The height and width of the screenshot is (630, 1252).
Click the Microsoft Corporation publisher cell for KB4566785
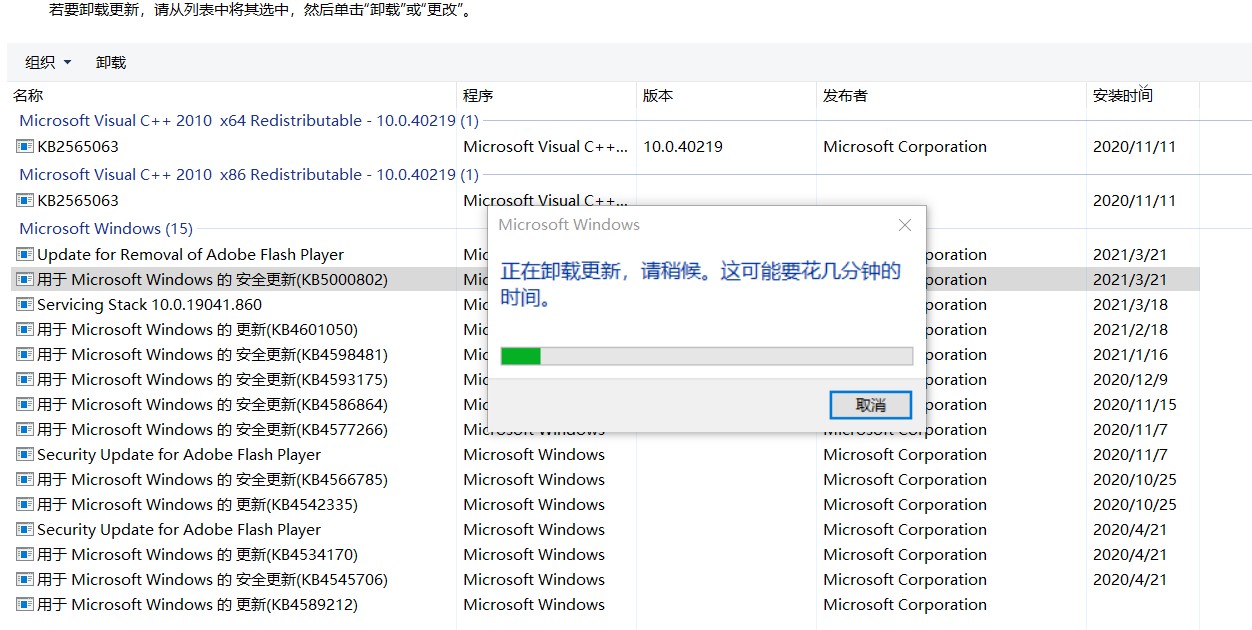click(x=905, y=479)
